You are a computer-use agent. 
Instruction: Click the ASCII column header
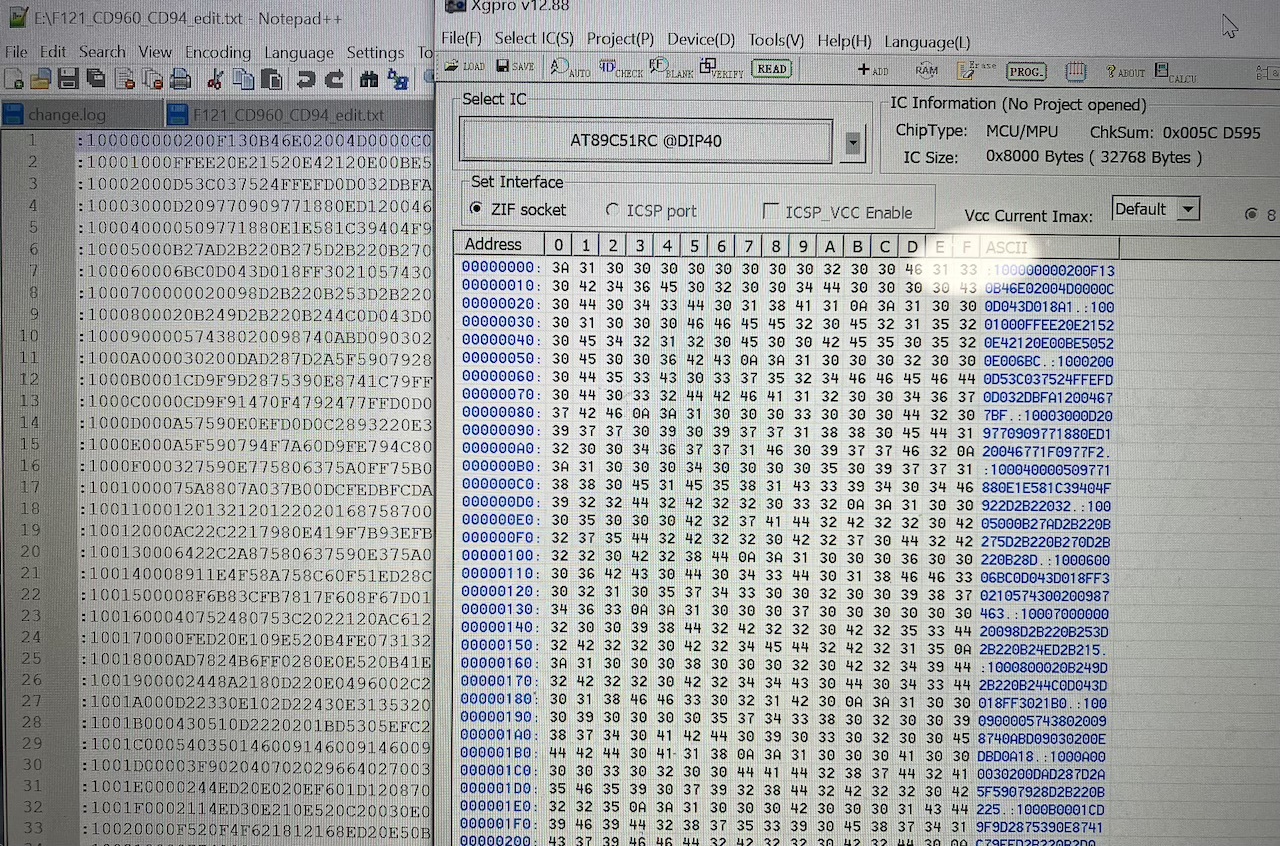click(x=1006, y=246)
